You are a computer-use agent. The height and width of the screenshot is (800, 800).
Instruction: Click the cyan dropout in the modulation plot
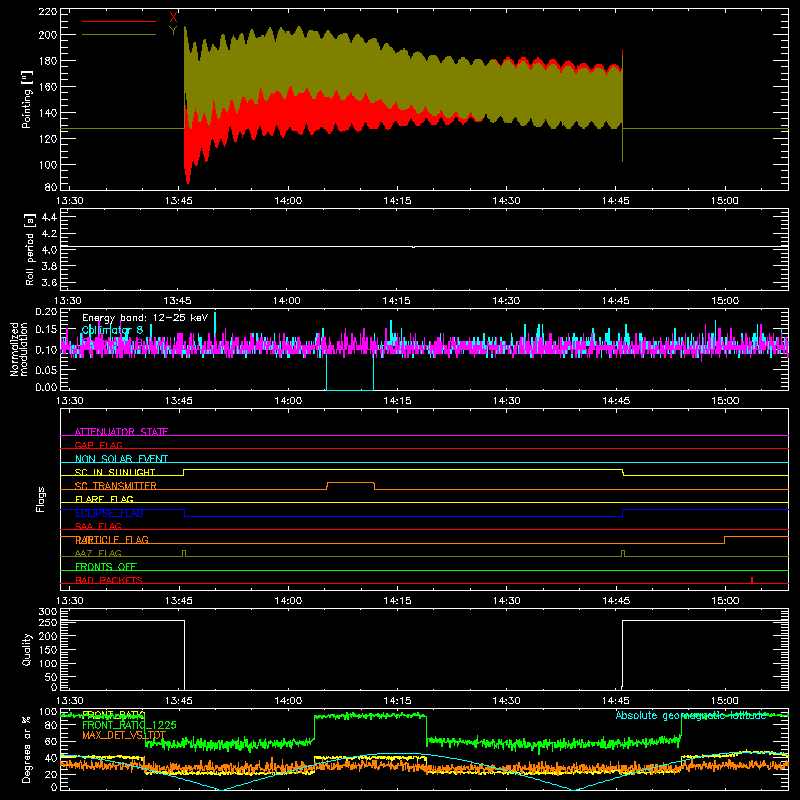[x=350, y=375]
